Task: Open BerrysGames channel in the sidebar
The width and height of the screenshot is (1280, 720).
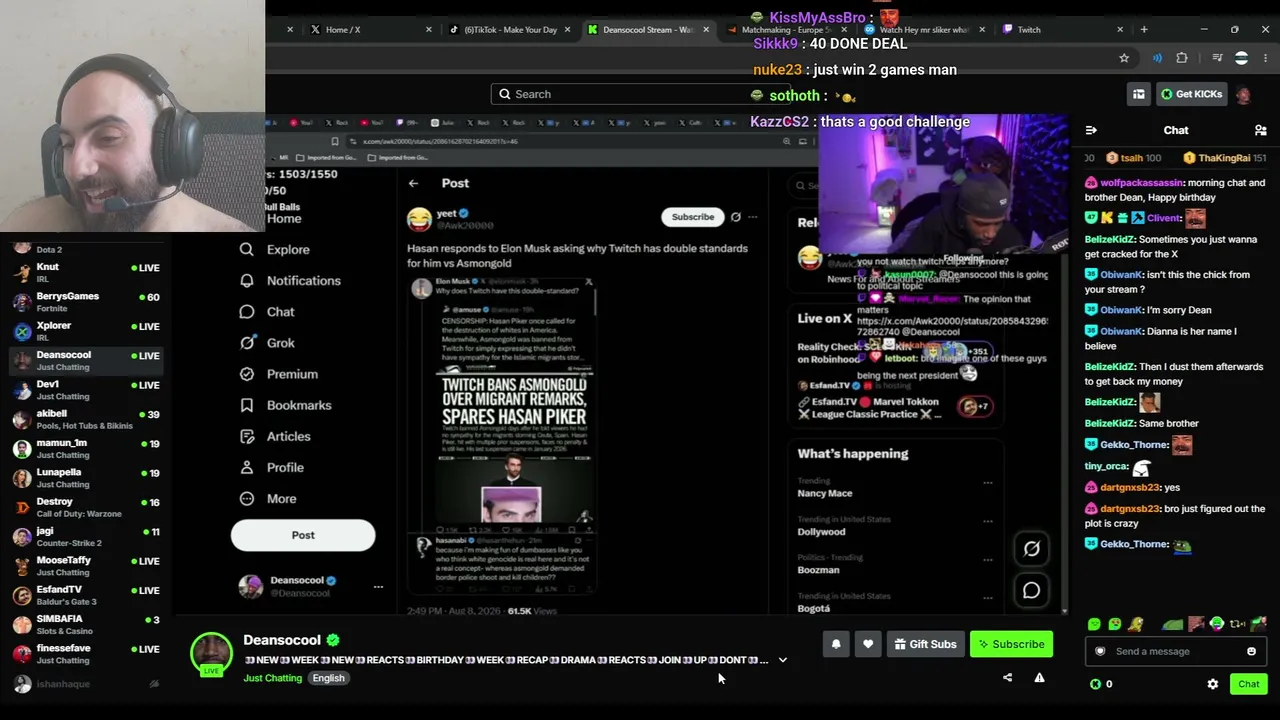Action: (85, 301)
